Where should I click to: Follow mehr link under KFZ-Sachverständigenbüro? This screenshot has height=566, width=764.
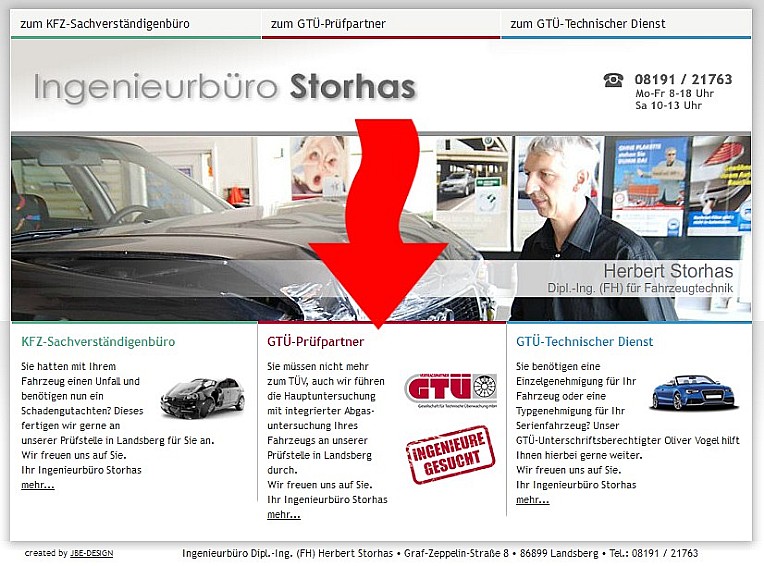38,485
